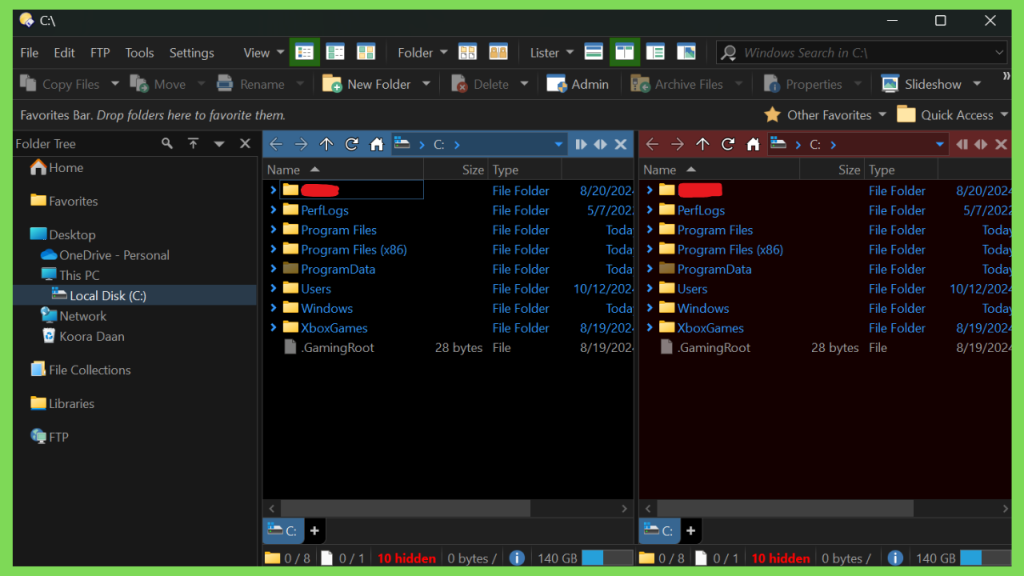Viewport: 1024px width, 576px height.
Task: Click the Copy Files button
Action: [x=61, y=84]
